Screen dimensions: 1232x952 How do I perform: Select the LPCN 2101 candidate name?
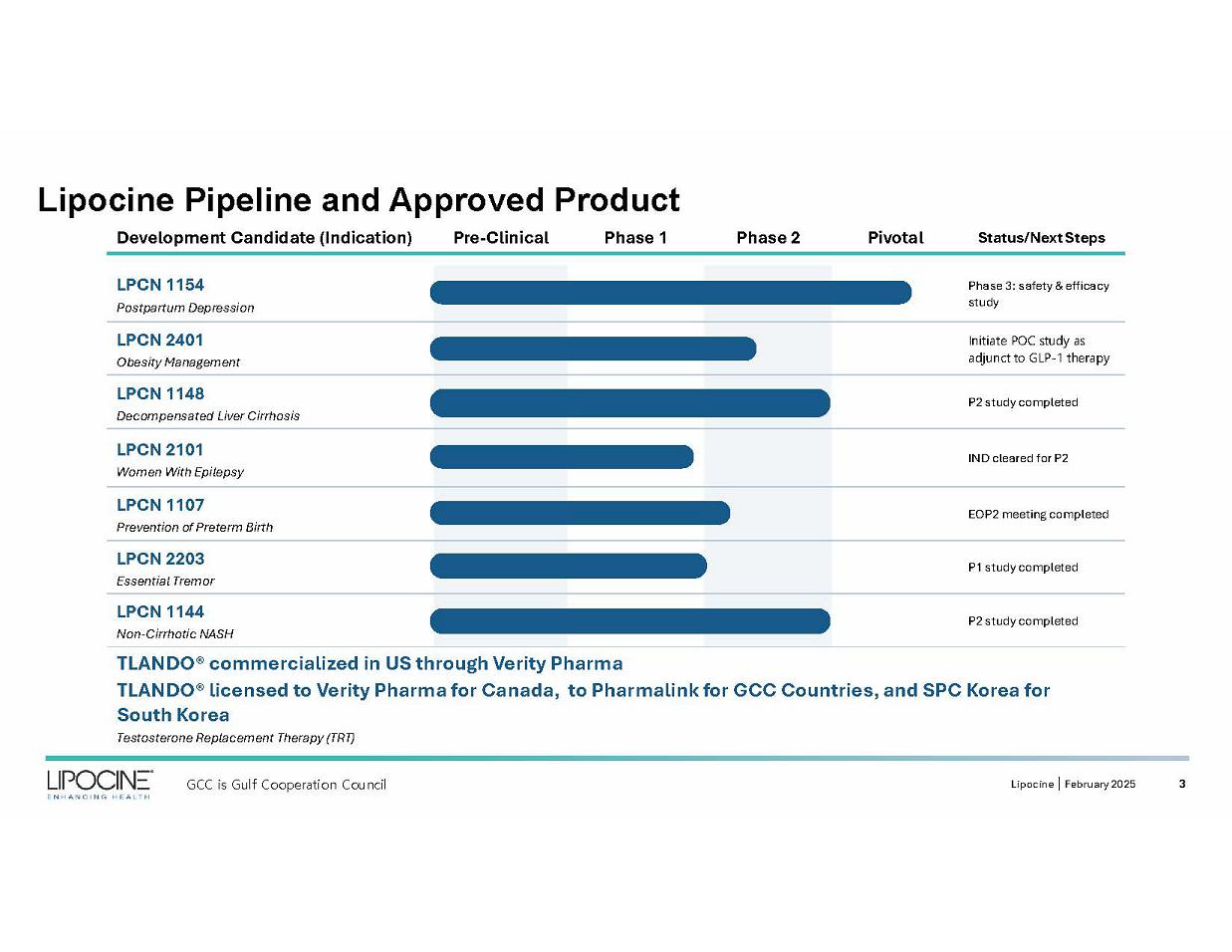click(159, 449)
